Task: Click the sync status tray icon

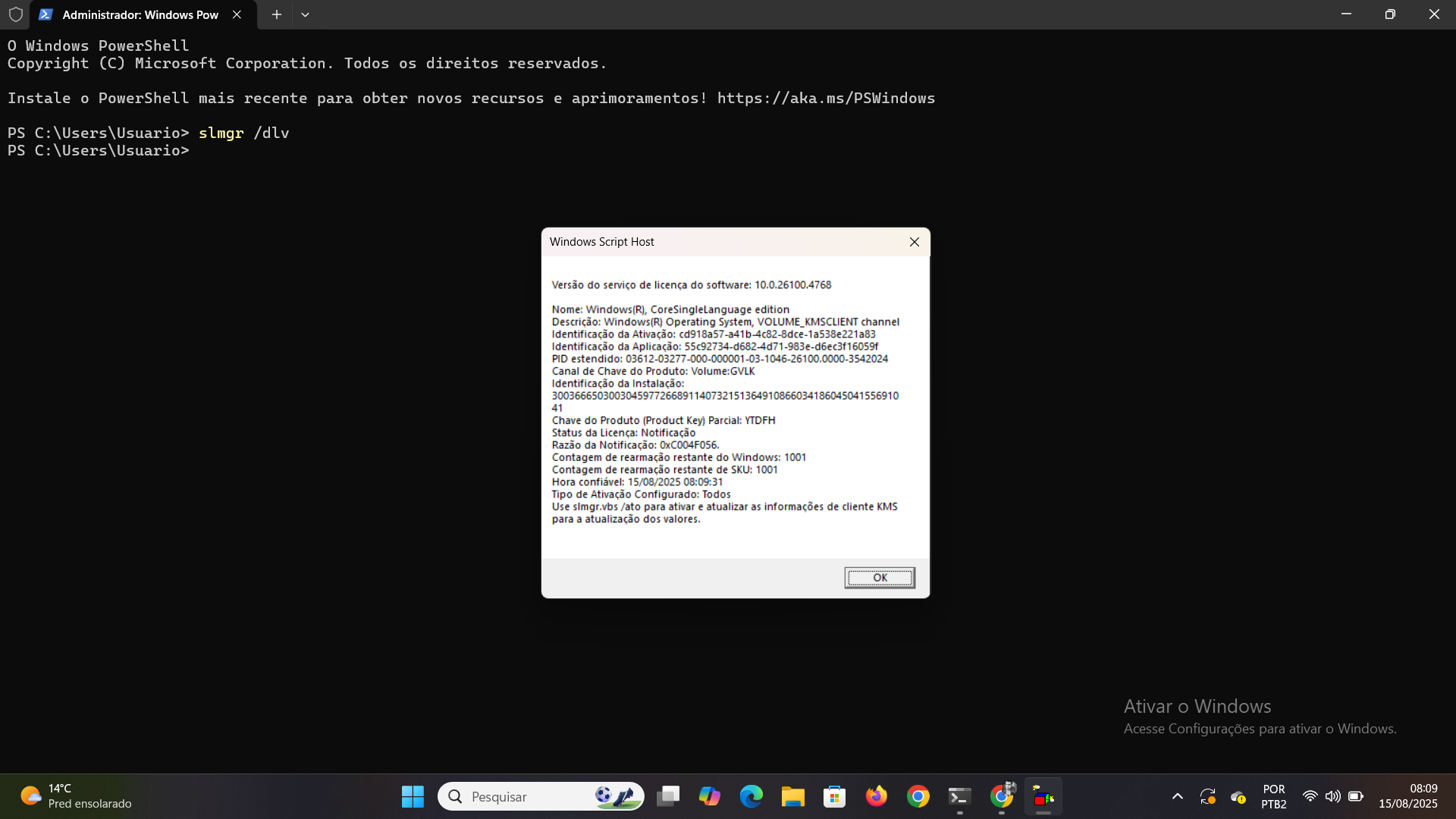Action: (1207, 796)
